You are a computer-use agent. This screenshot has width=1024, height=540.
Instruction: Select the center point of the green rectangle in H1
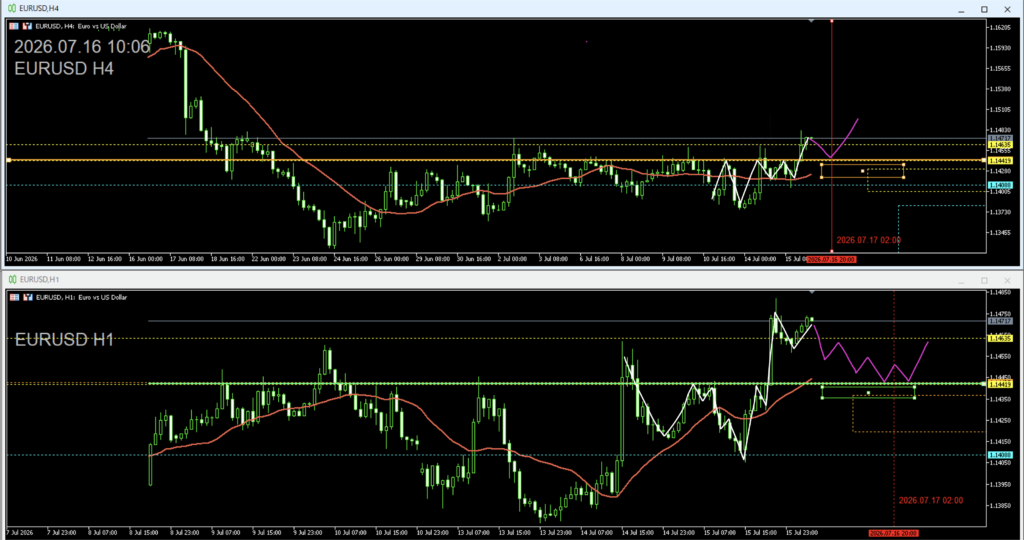(x=868, y=392)
